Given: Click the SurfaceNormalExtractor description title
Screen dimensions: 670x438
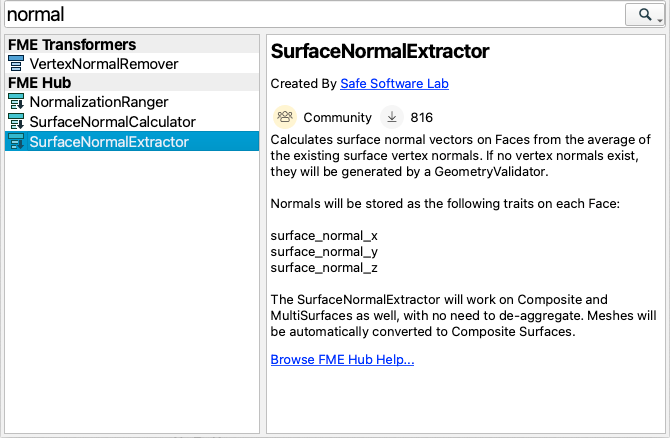Looking at the screenshot, I should click(x=380, y=51).
